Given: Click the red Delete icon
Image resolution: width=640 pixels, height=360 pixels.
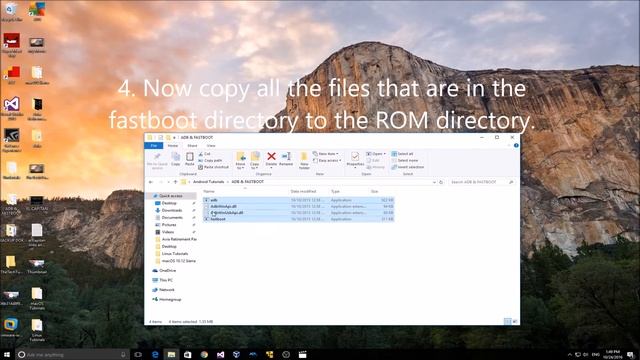Looking at the screenshot, I should [271, 156].
